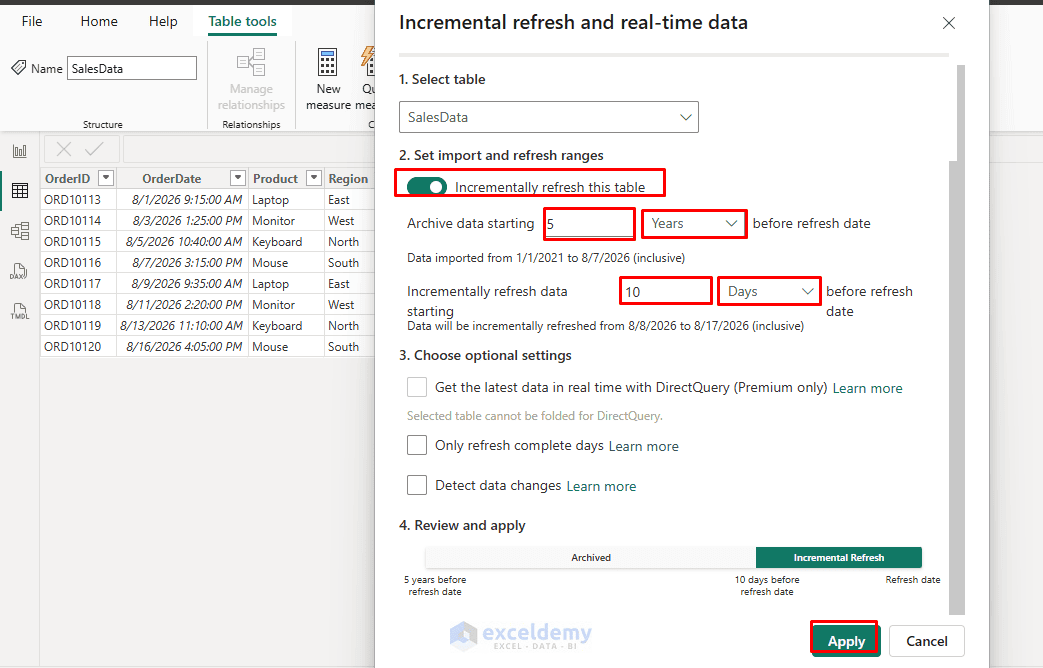This screenshot has height=668, width=1043.
Task: Check Detect data changes option
Action: click(417, 485)
